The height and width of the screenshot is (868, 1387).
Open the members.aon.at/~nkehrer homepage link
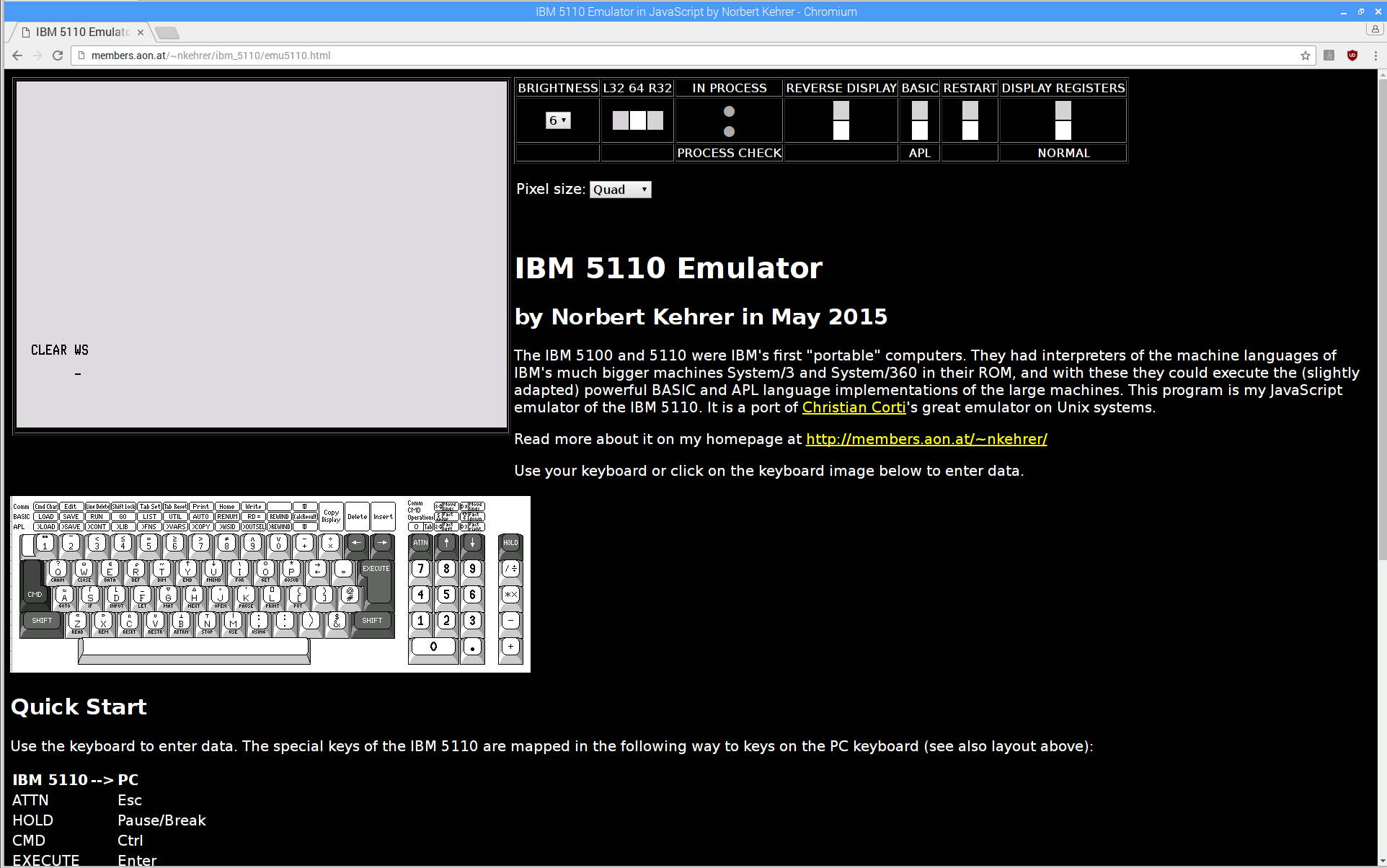click(926, 439)
